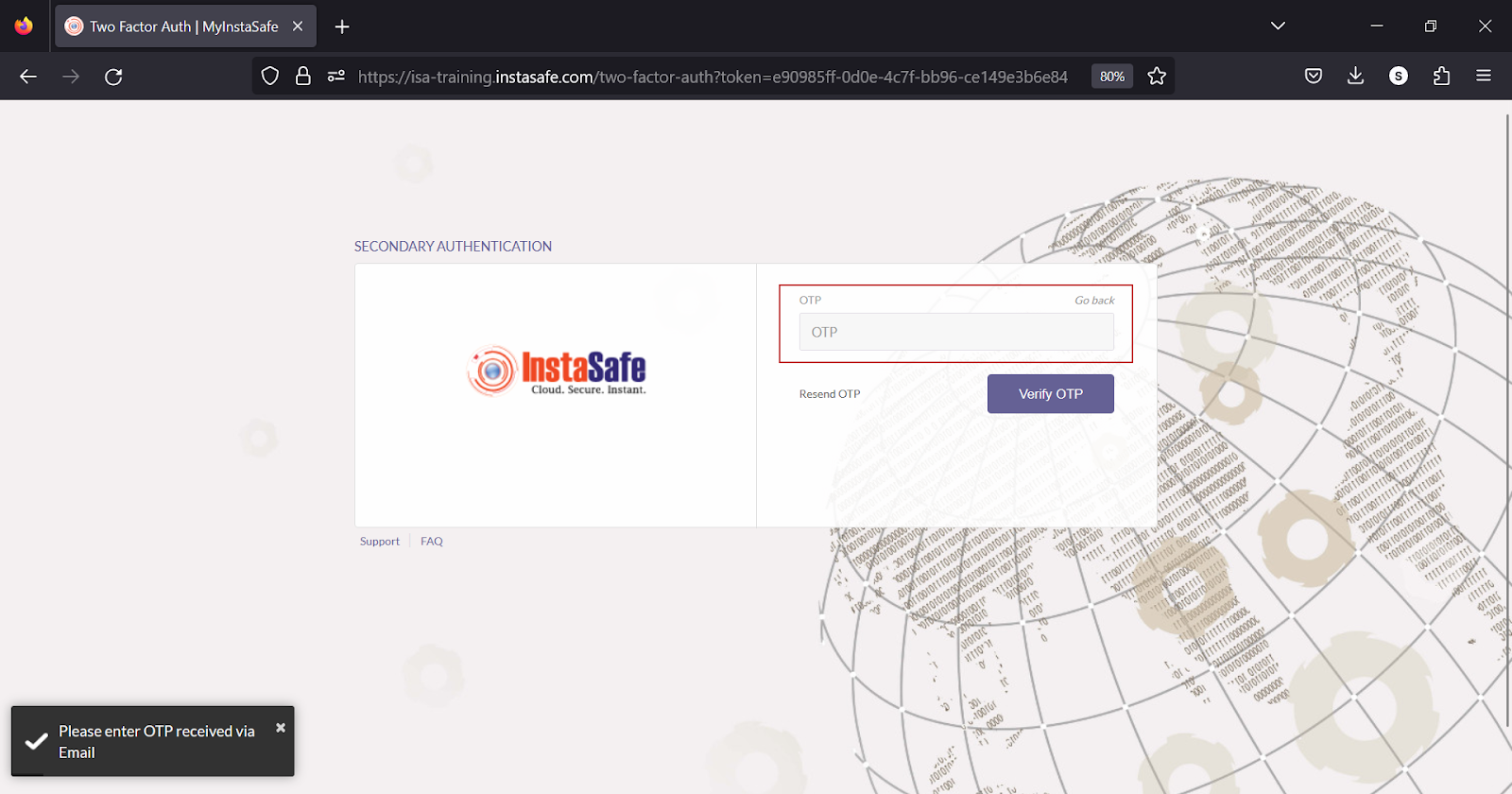Select the Two Factor Auth tab
This screenshot has width=1512, height=794.
click(x=185, y=26)
